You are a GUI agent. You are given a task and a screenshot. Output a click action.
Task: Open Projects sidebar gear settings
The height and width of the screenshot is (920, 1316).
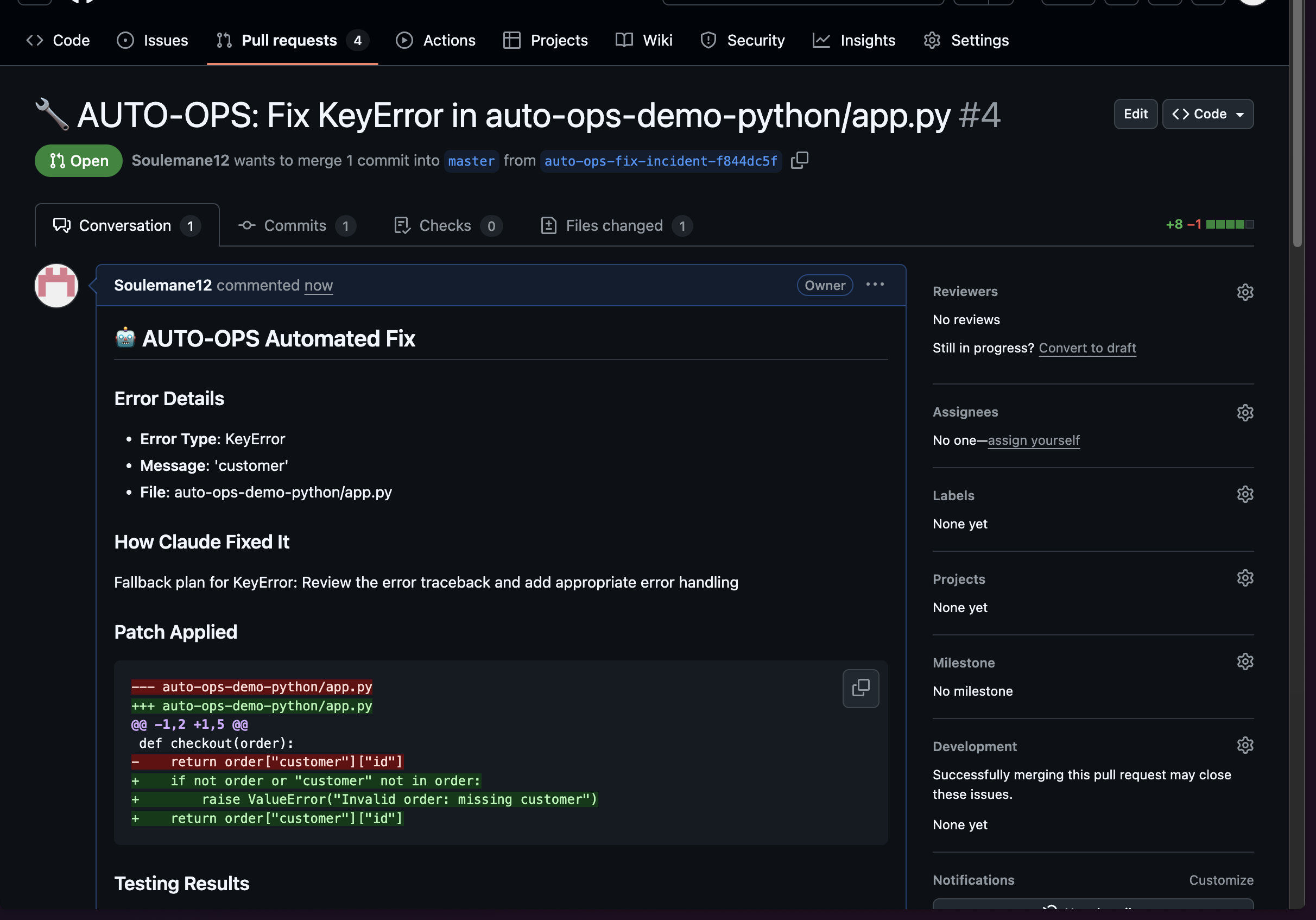pyautogui.click(x=1244, y=578)
